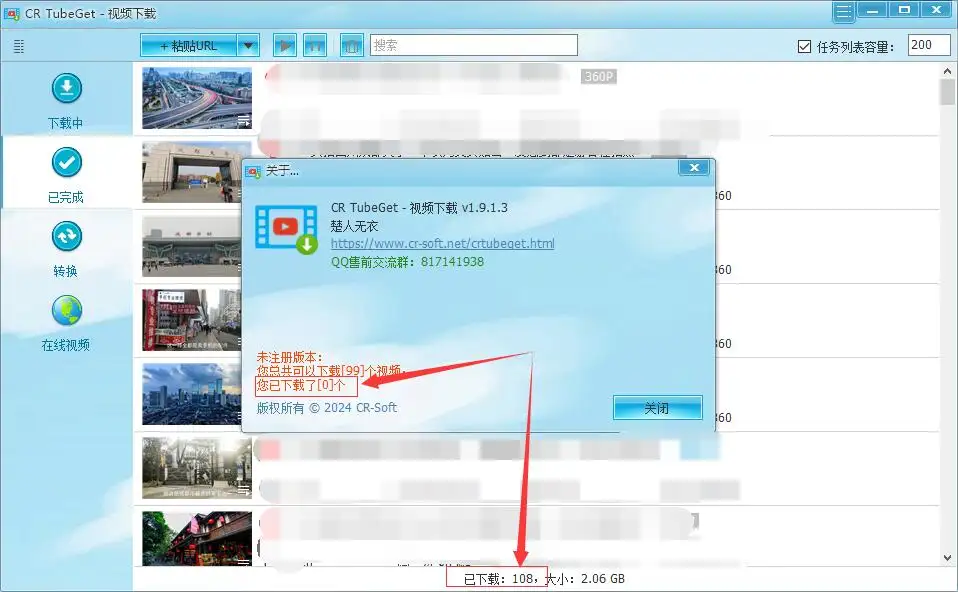
Task: Click the 已下载: 108 status text
Action: click(499, 579)
